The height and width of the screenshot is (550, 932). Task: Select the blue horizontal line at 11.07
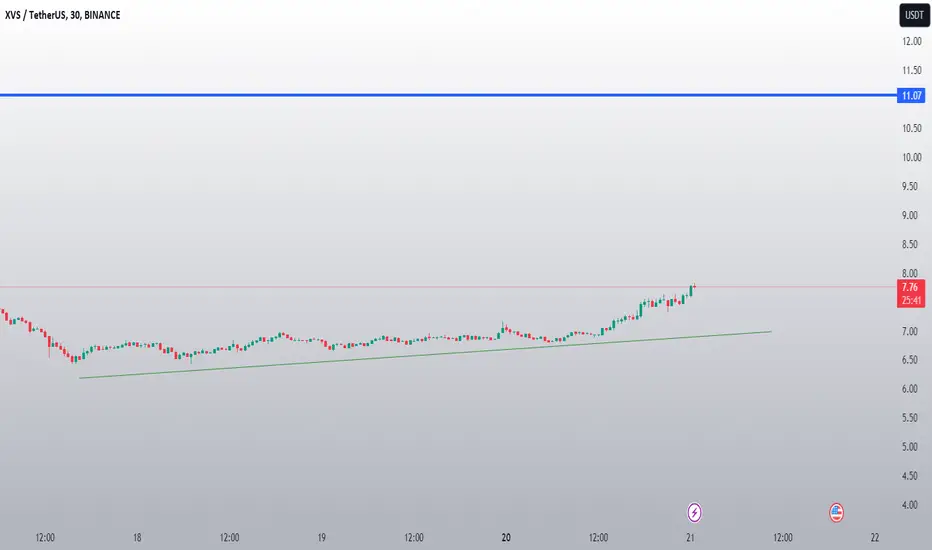pyautogui.click(x=446, y=95)
